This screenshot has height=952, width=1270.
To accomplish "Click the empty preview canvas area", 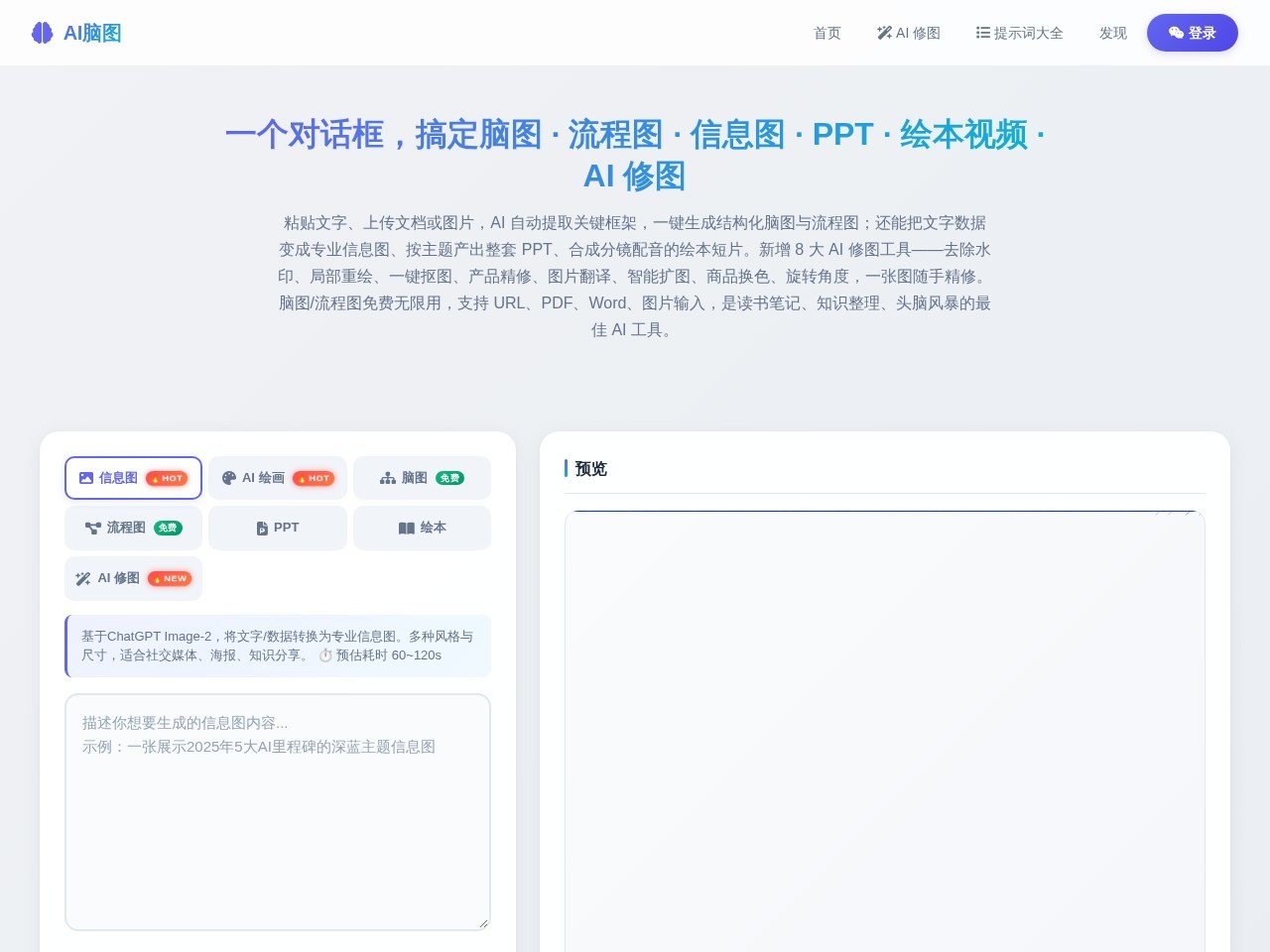I will pos(885,732).
